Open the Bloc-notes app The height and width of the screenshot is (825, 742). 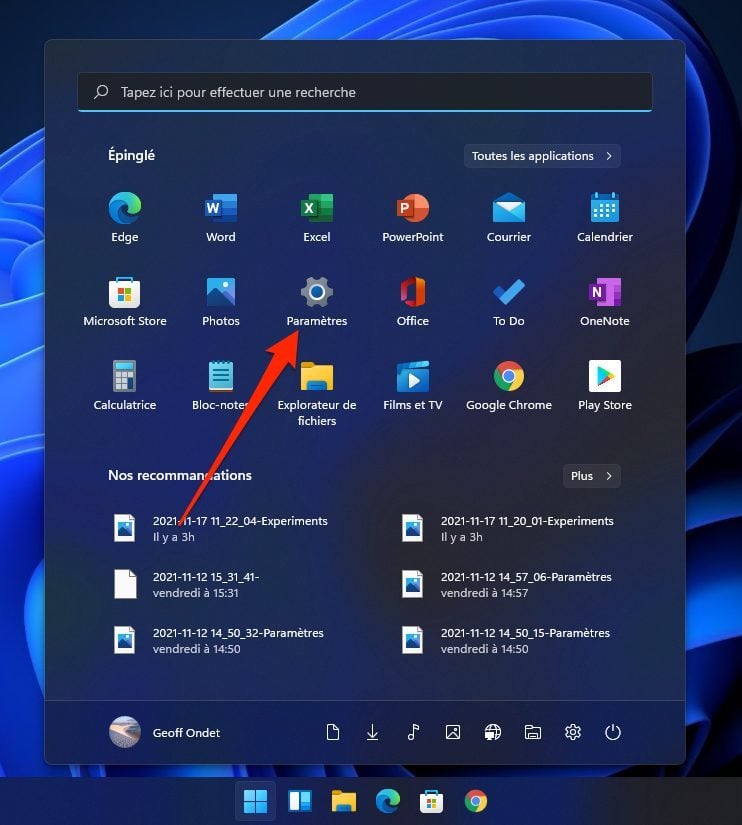click(x=220, y=386)
